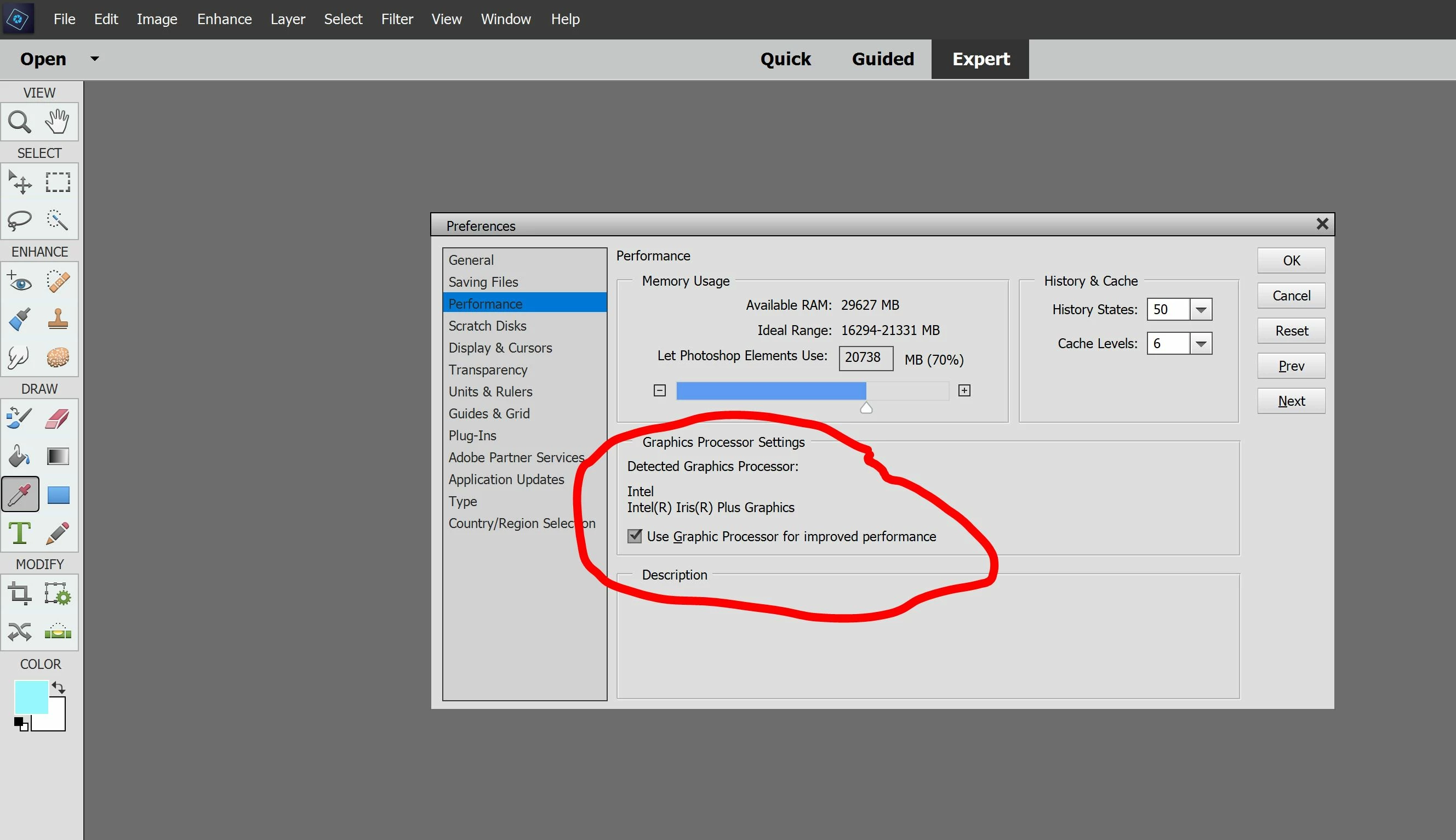Click the Next button in Preferences
The height and width of the screenshot is (840, 1456).
click(x=1291, y=401)
